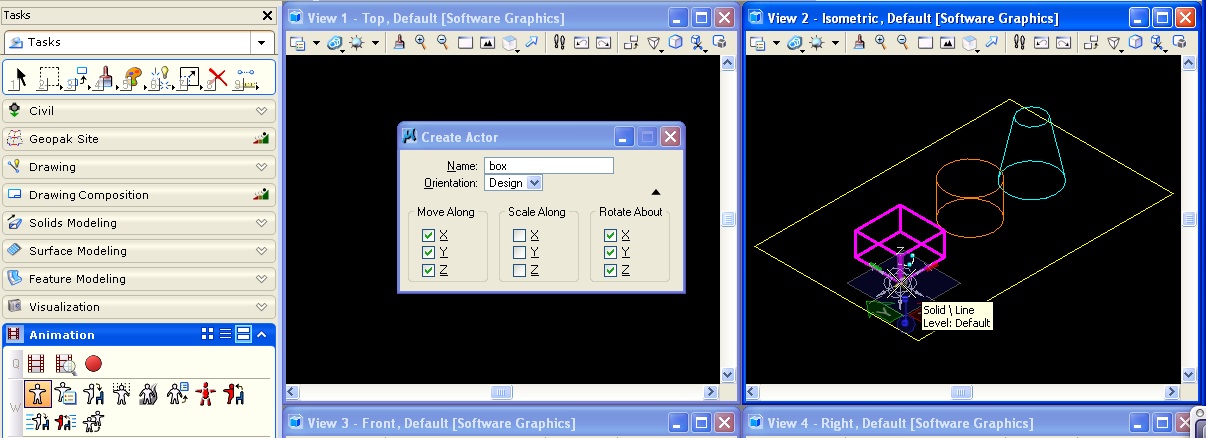Choose the Place Fence tool in Tasks

(x=48, y=77)
